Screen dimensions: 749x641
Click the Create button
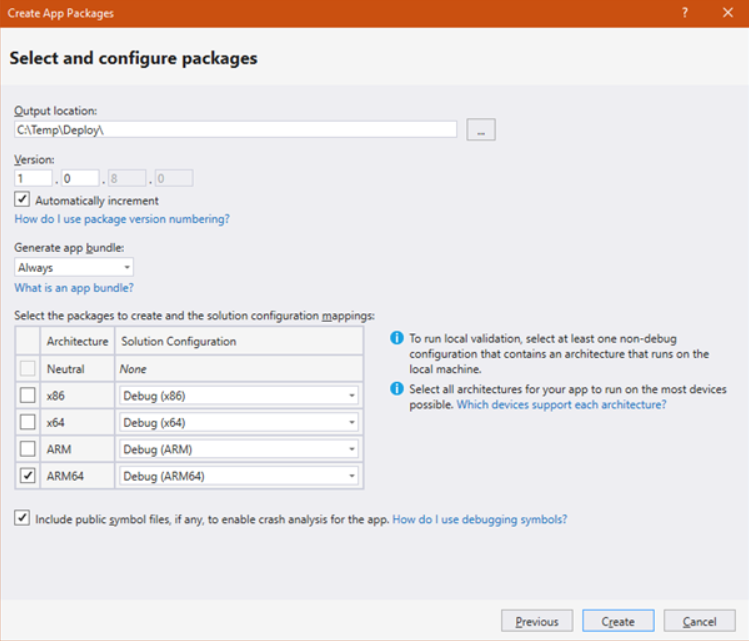click(x=618, y=621)
